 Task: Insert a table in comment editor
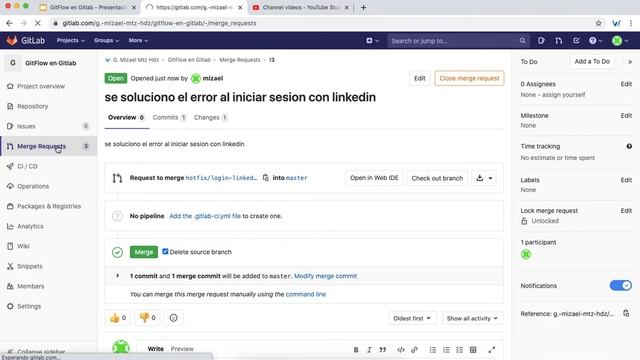473,350
